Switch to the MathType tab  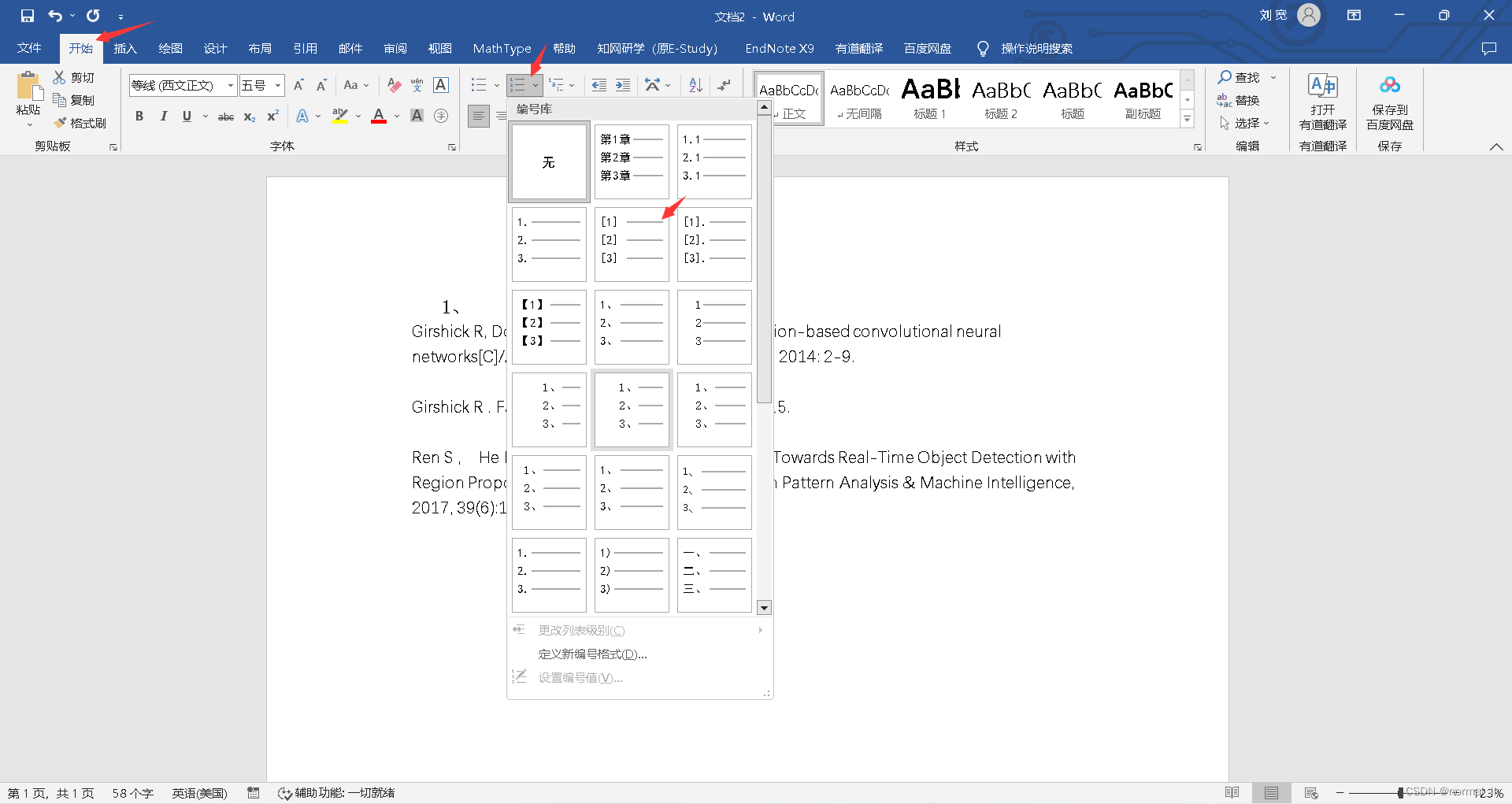click(x=502, y=48)
